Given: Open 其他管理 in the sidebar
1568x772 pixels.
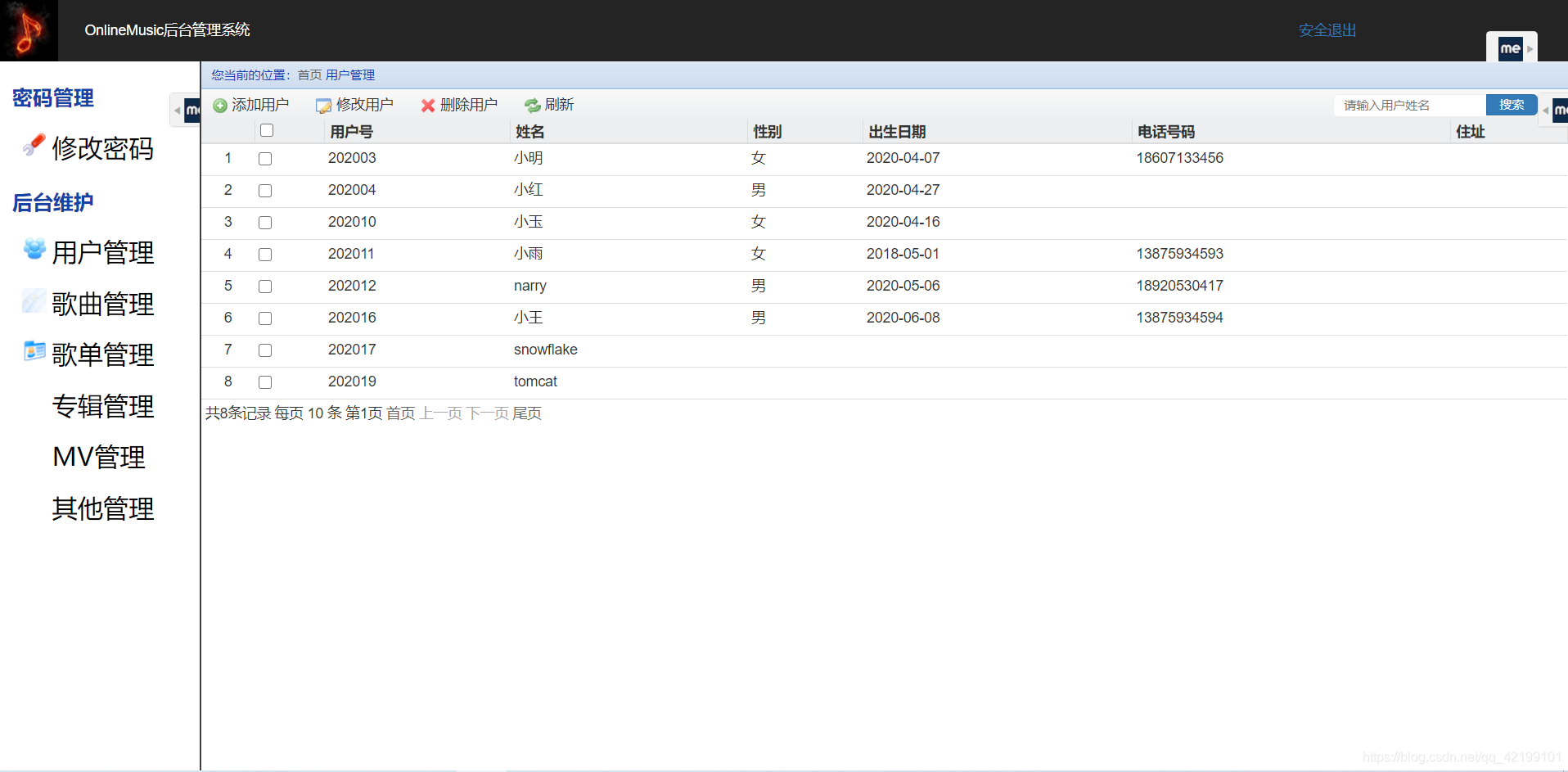Looking at the screenshot, I should coord(102,508).
